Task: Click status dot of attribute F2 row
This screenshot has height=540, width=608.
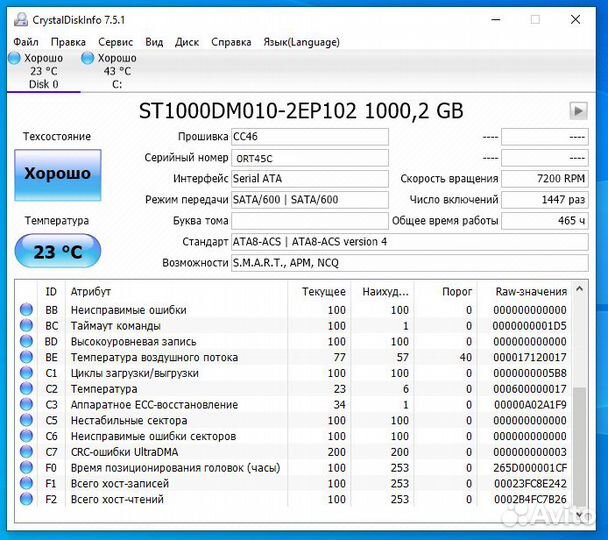Action: point(26,499)
